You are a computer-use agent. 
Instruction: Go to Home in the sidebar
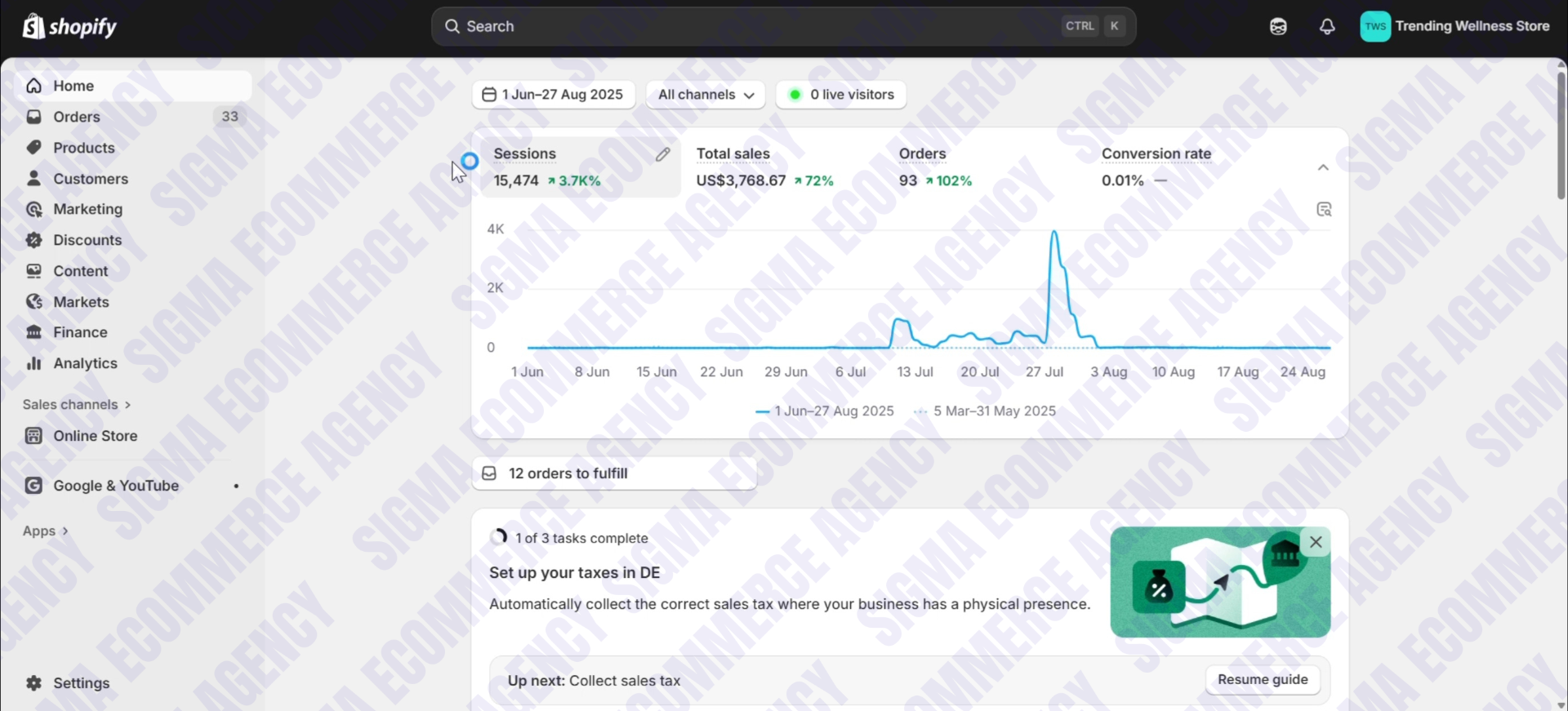(134, 86)
